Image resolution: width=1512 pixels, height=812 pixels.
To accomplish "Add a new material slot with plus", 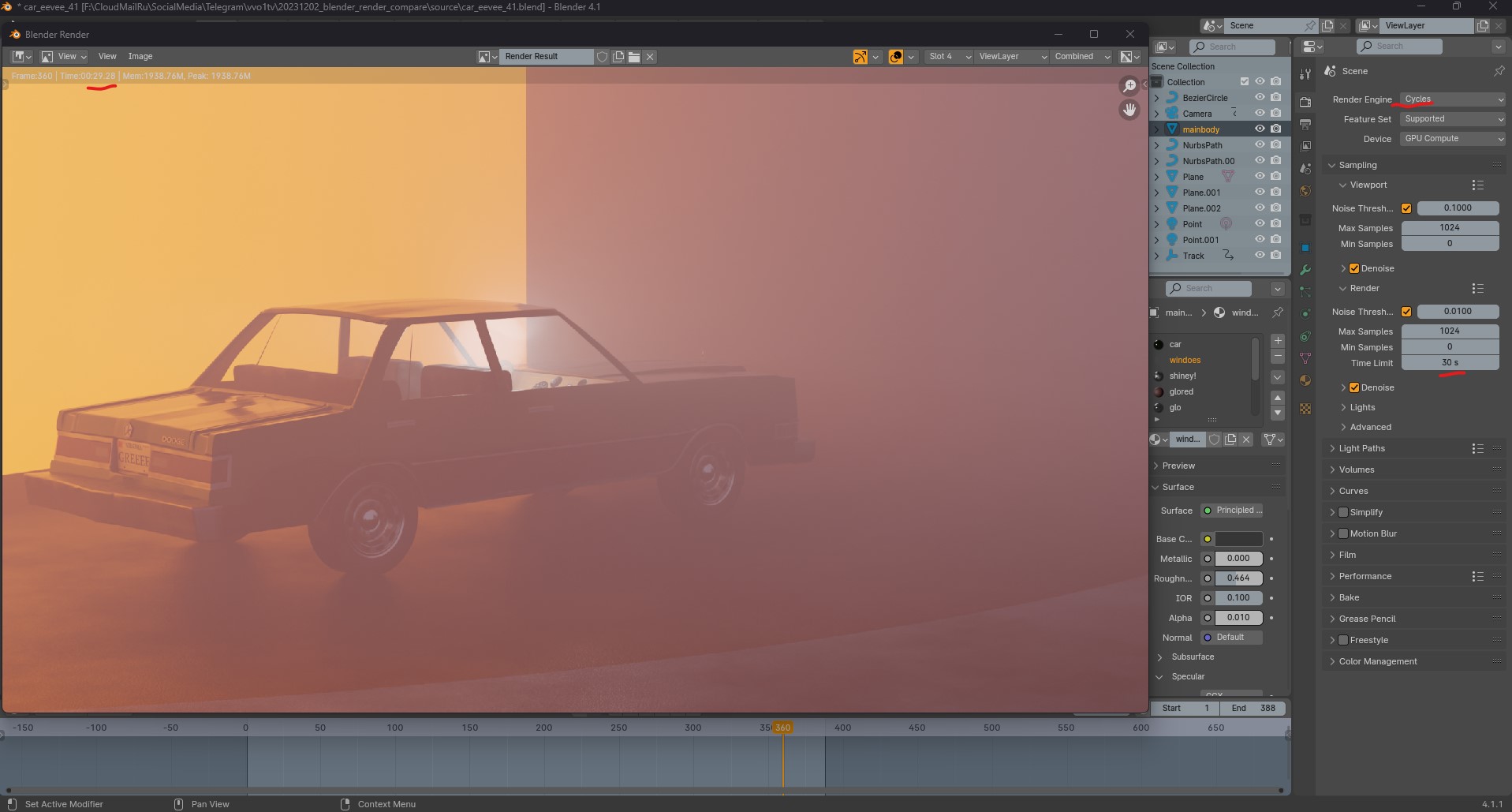I will pos(1278,341).
